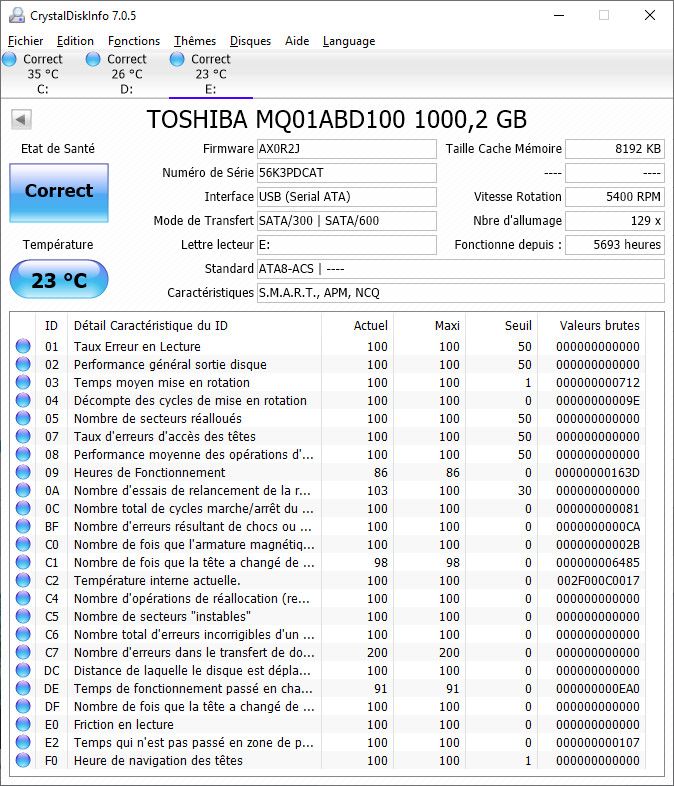Switch to the C: disk tab at 35 °C
The height and width of the screenshot is (786, 674).
click(43, 74)
